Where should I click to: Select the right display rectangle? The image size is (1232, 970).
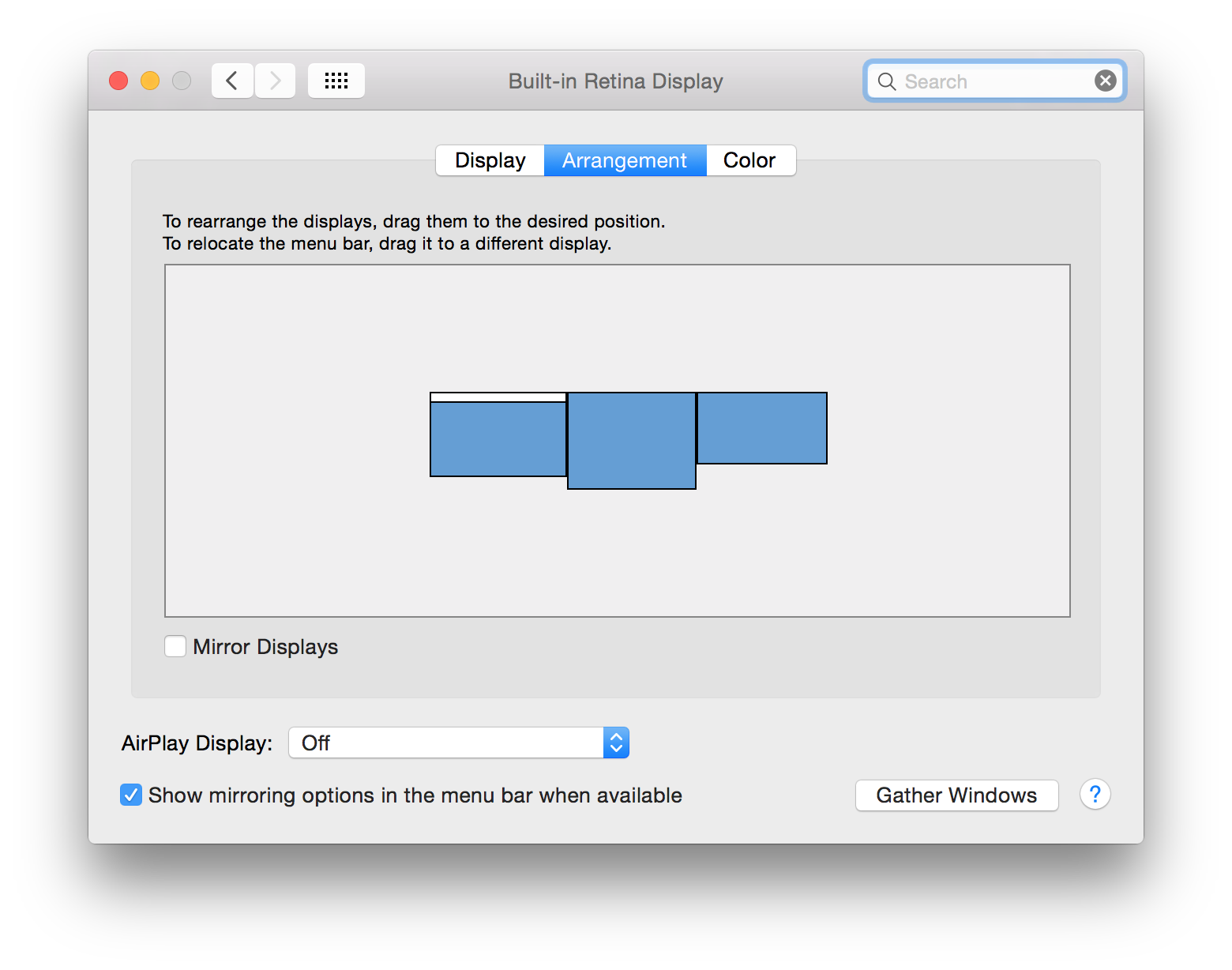click(762, 428)
